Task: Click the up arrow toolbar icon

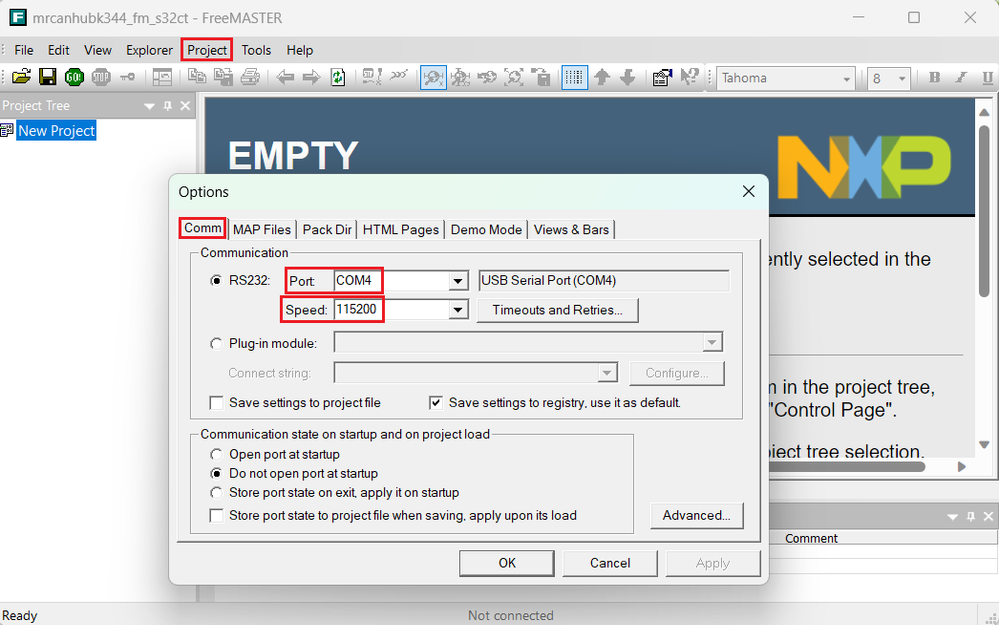Action: coord(602,77)
